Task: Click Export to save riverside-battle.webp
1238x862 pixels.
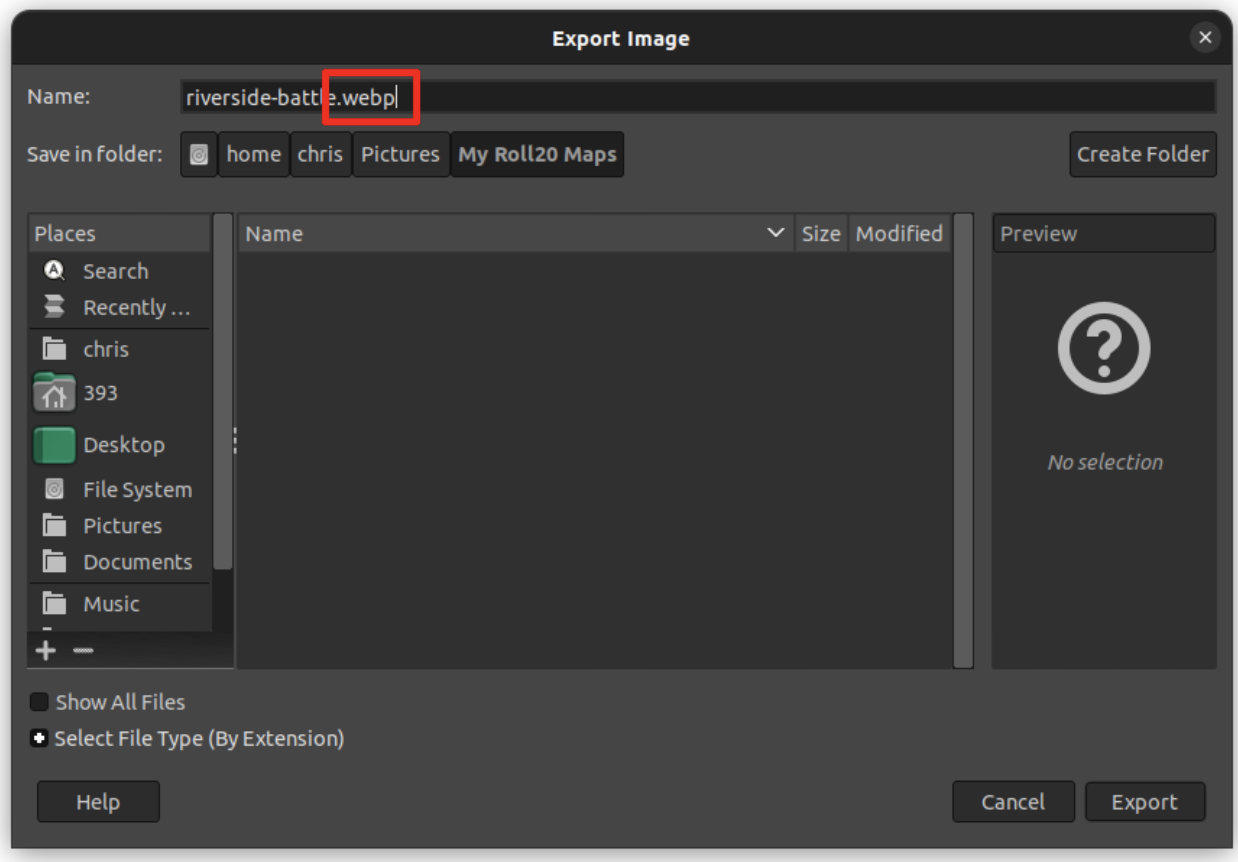Action: point(1144,801)
